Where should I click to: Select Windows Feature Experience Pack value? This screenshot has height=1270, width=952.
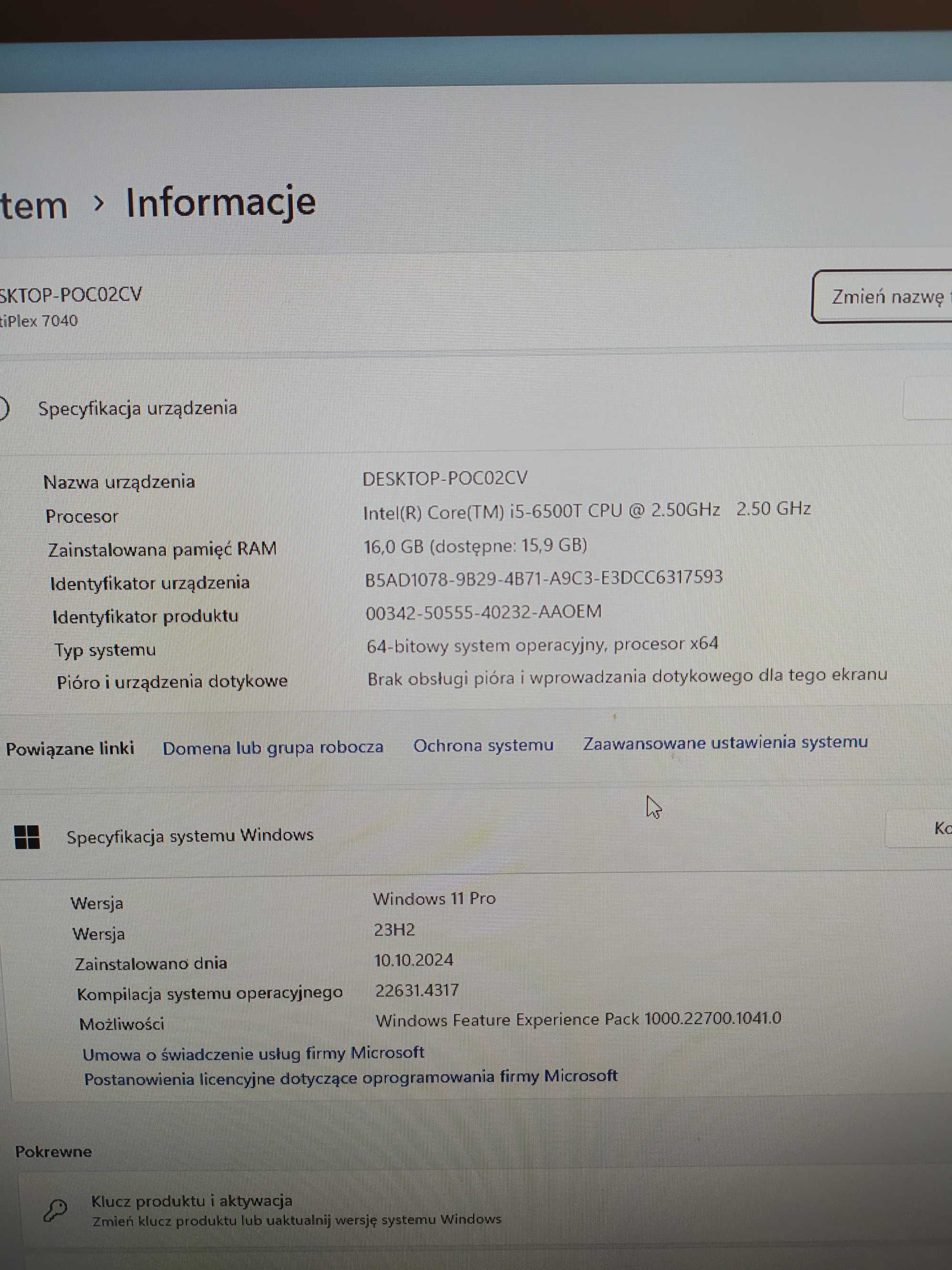point(578,1019)
